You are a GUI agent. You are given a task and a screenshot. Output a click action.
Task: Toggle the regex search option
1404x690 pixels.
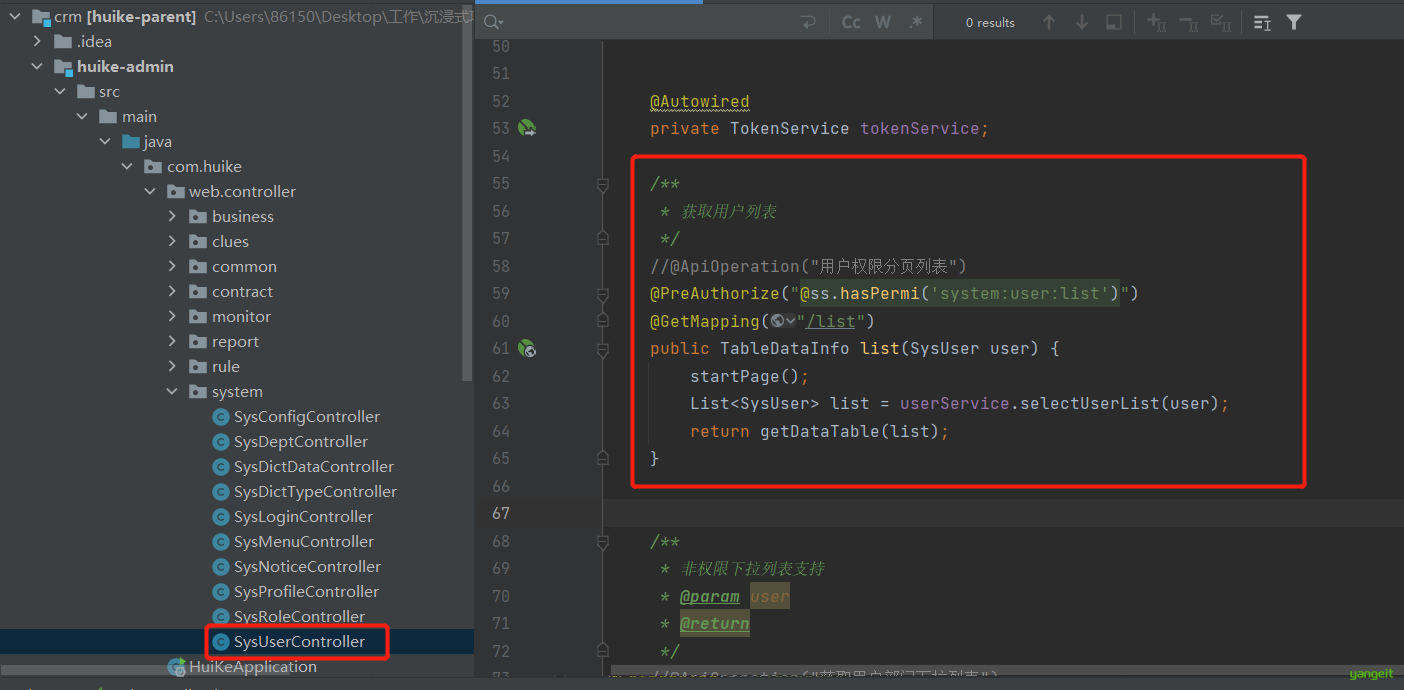(x=915, y=22)
